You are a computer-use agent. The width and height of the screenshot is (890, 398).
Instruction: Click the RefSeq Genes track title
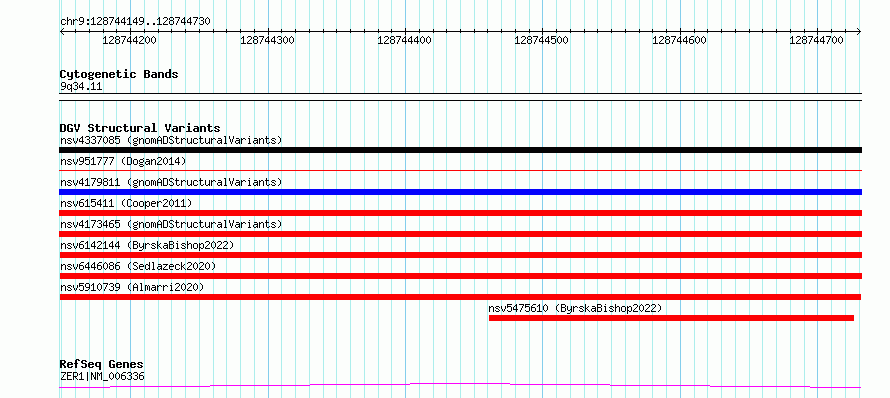[102, 365]
